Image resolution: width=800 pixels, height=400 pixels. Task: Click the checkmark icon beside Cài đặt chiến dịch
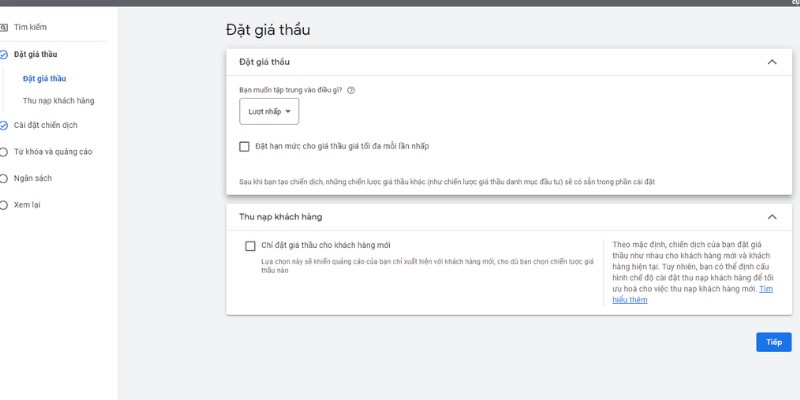click(3, 125)
